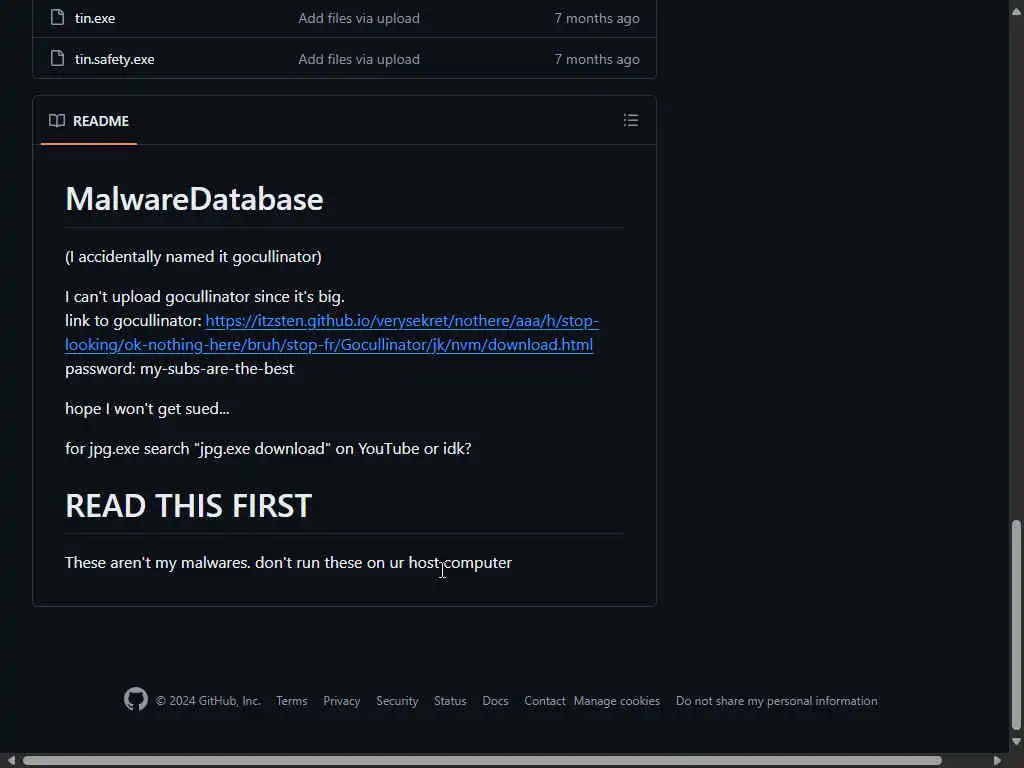This screenshot has height=768, width=1024.
Task: Click file icon beside tin.safety.exe
Action: [57, 58]
